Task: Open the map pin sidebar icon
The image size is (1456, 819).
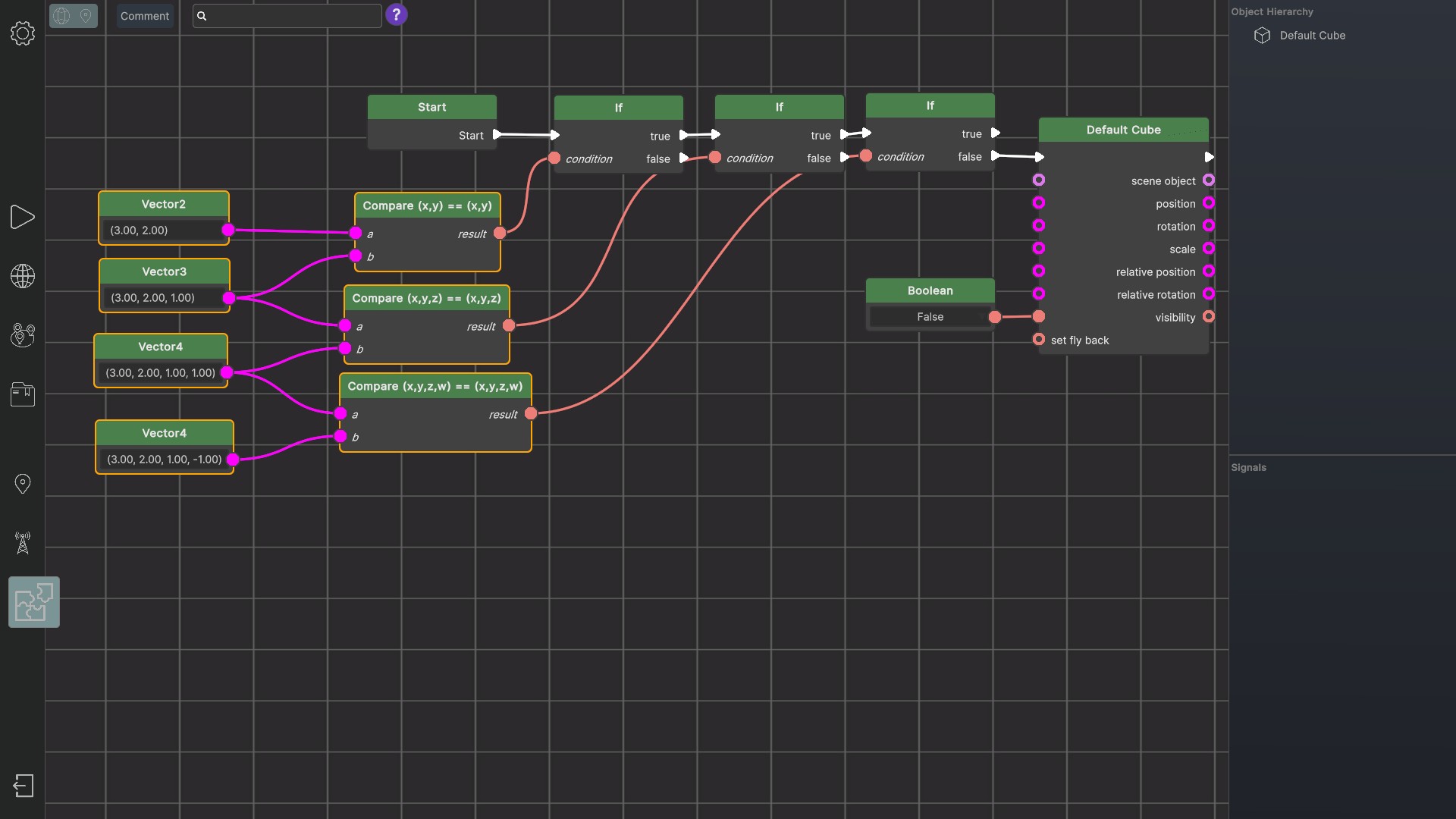Action: point(23,484)
